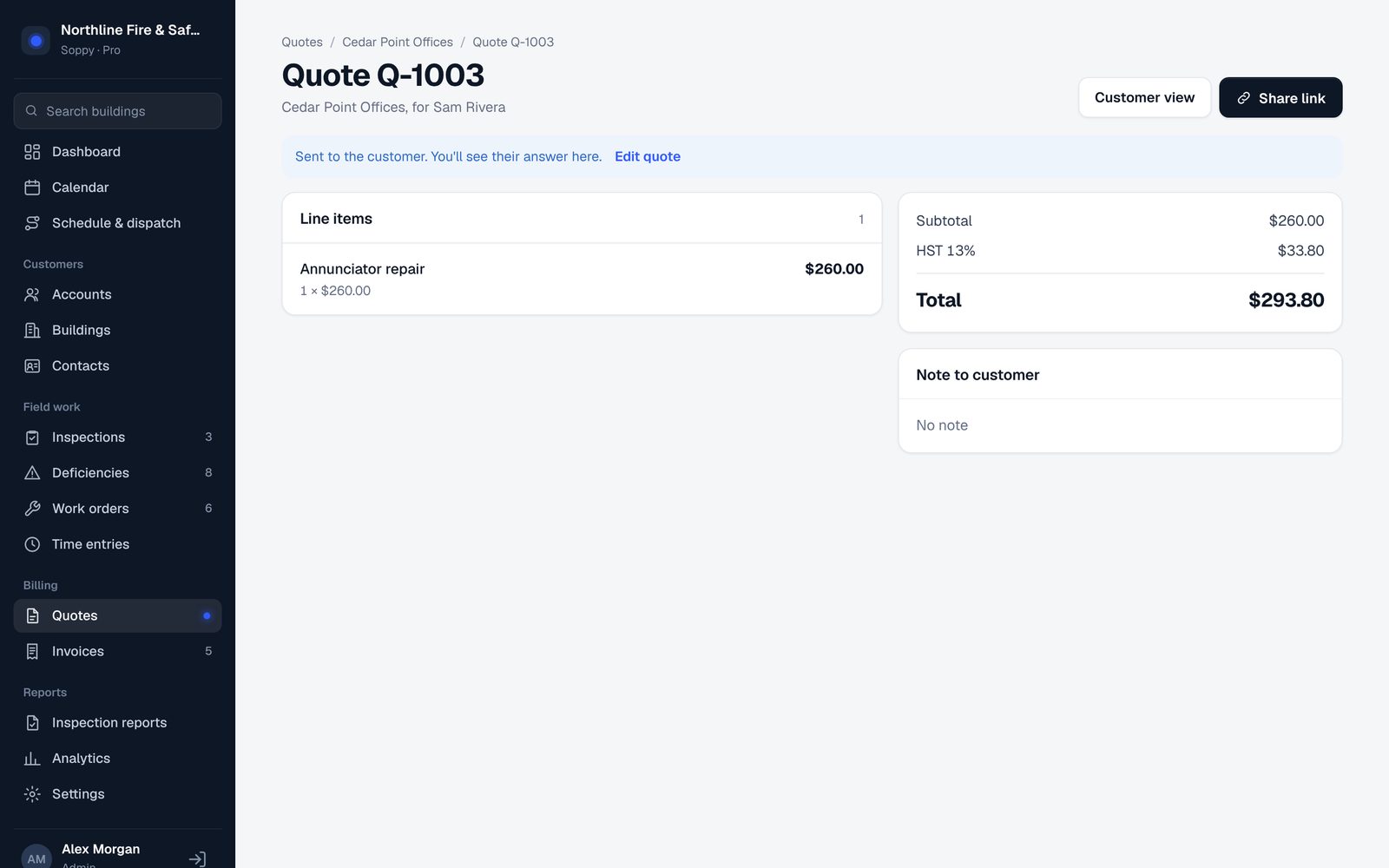Click the Inspections clipboard icon

(x=32, y=437)
